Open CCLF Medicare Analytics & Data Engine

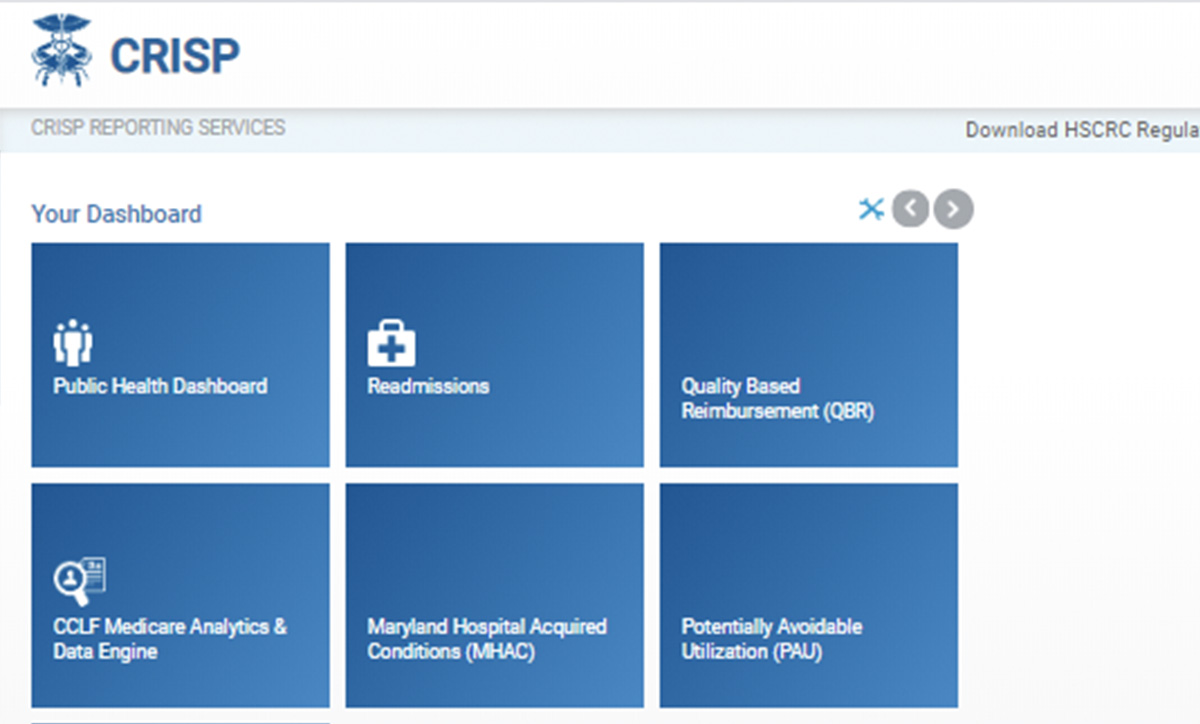[180, 596]
